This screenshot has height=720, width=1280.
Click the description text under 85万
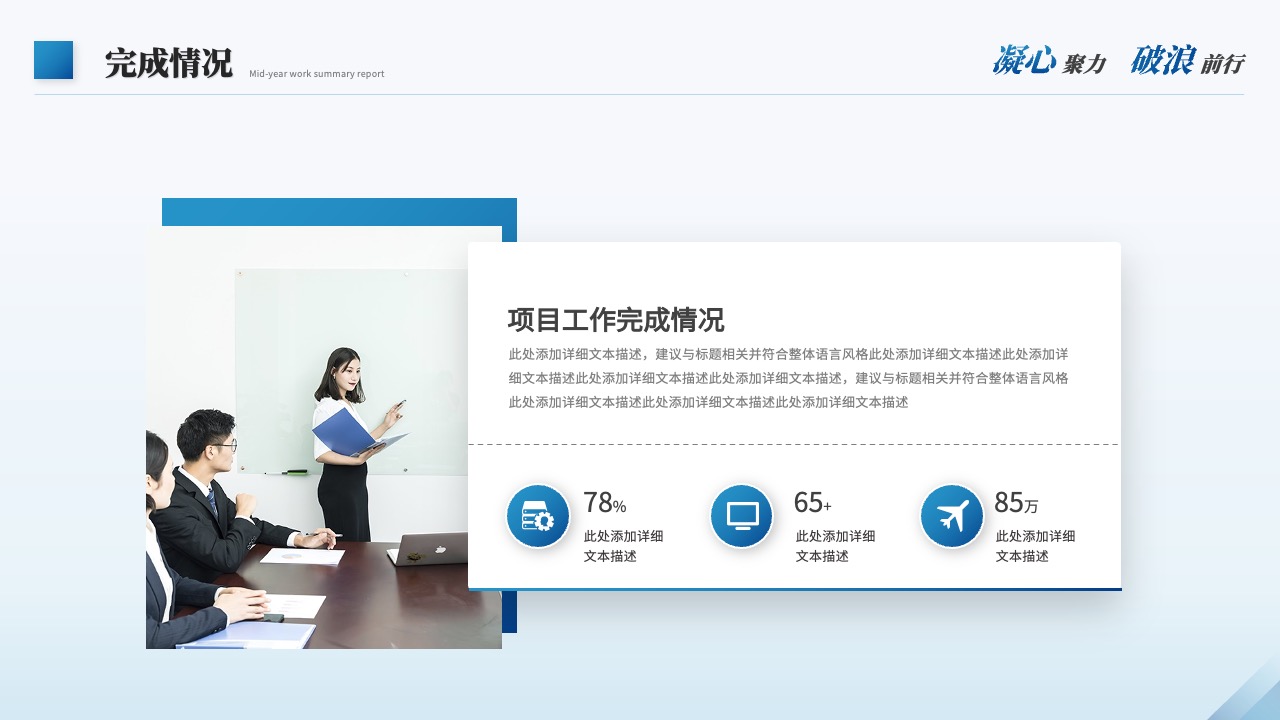click(1036, 546)
